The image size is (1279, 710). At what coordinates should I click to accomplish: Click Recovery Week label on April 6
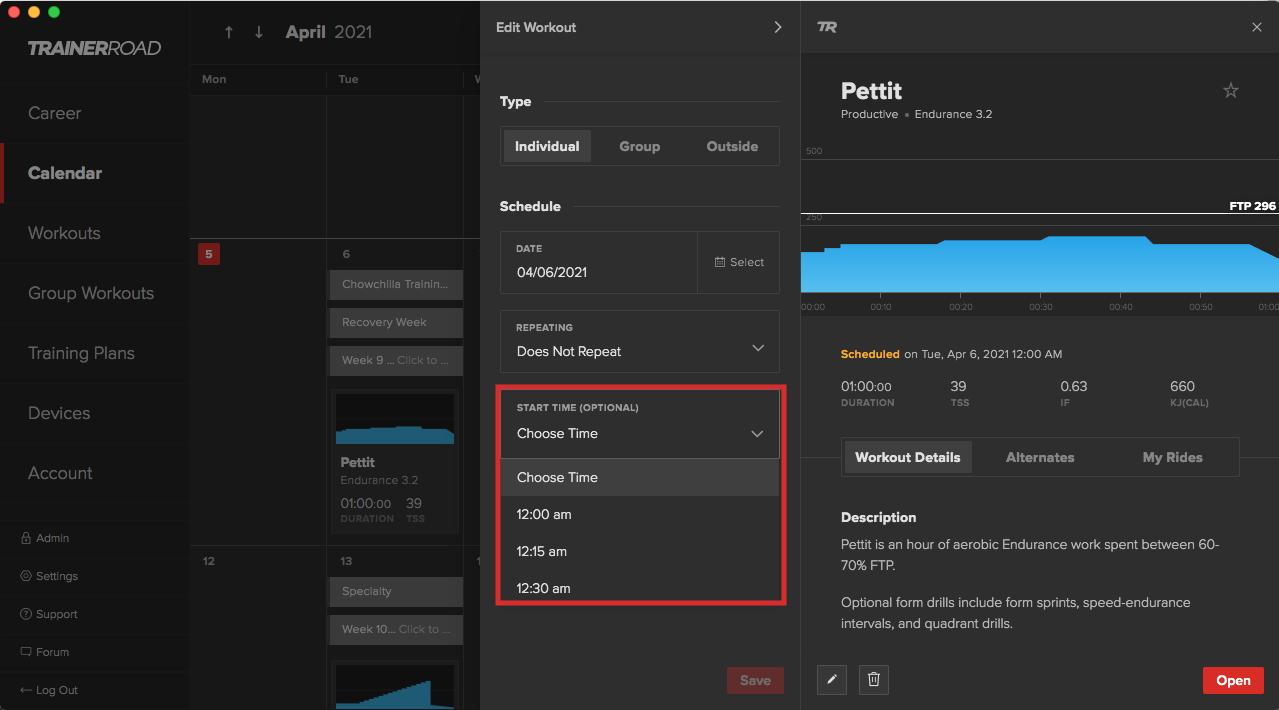click(x=396, y=322)
